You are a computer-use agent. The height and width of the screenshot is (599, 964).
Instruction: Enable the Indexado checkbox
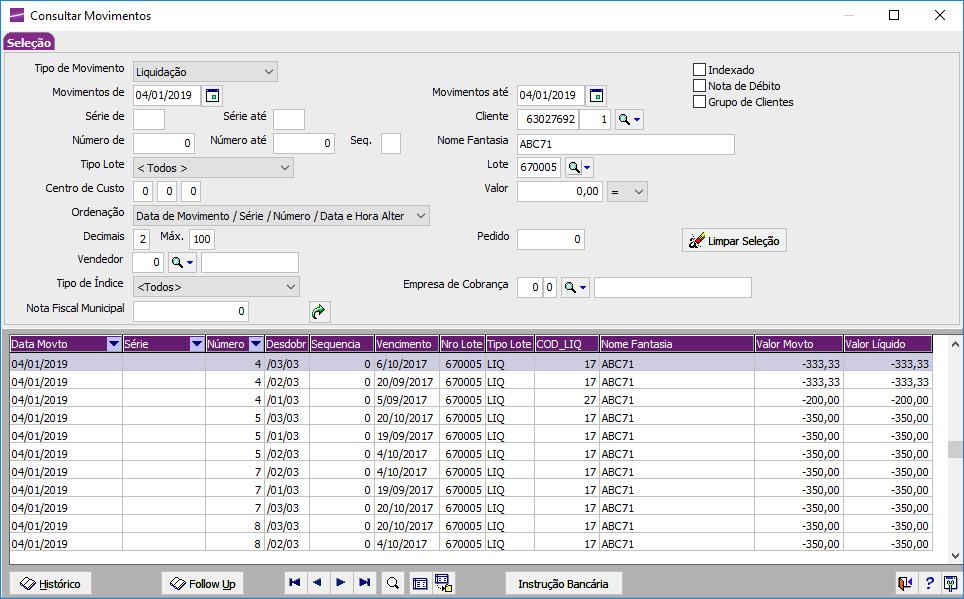[x=700, y=70]
